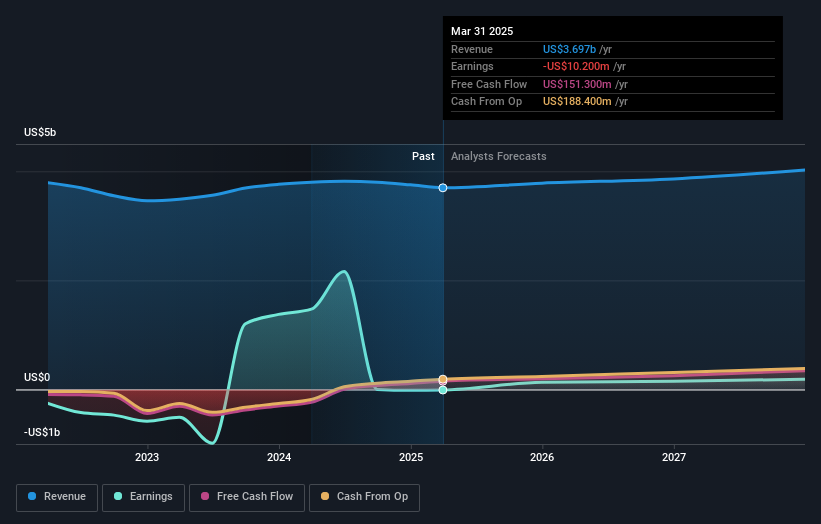Image resolution: width=821 pixels, height=524 pixels.
Task: Click the 2023 x-axis label
Action: pyautogui.click(x=147, y=458)
